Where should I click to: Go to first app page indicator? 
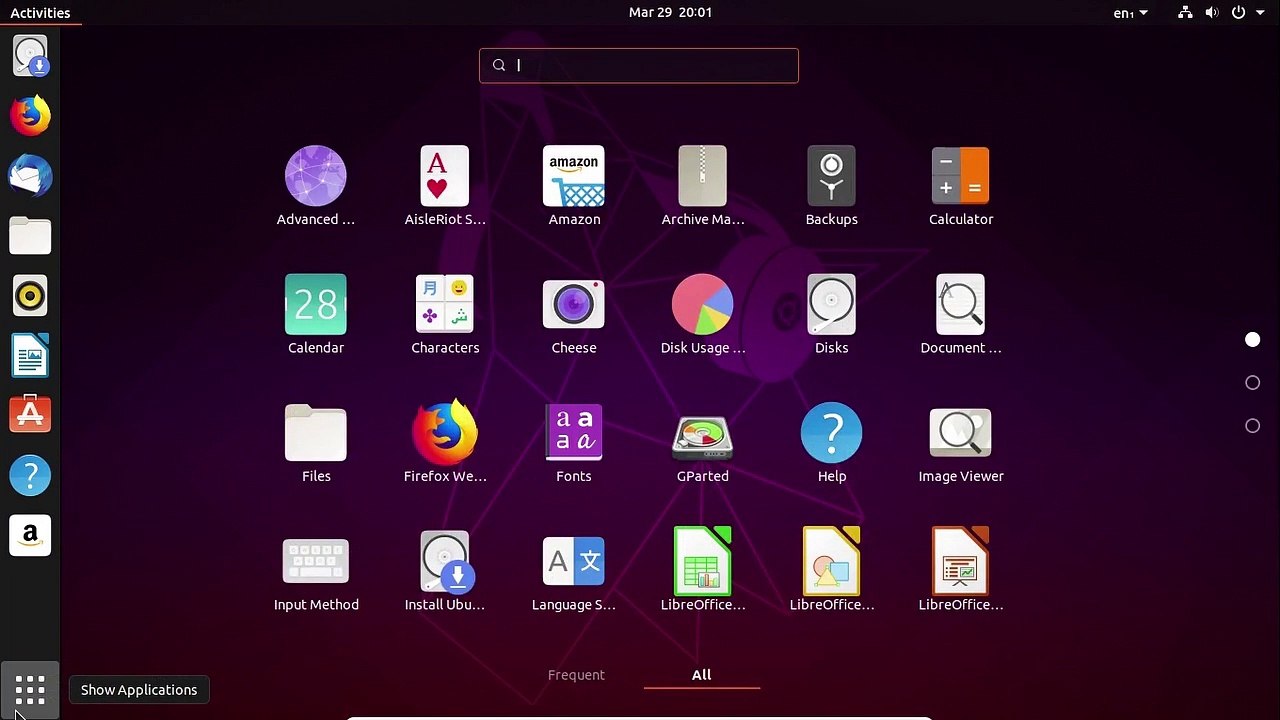tap(1252, 340)
